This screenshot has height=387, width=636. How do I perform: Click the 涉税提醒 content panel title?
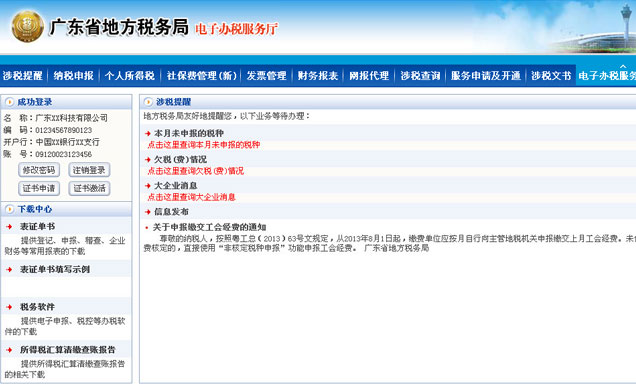click(x=174, y=102)
